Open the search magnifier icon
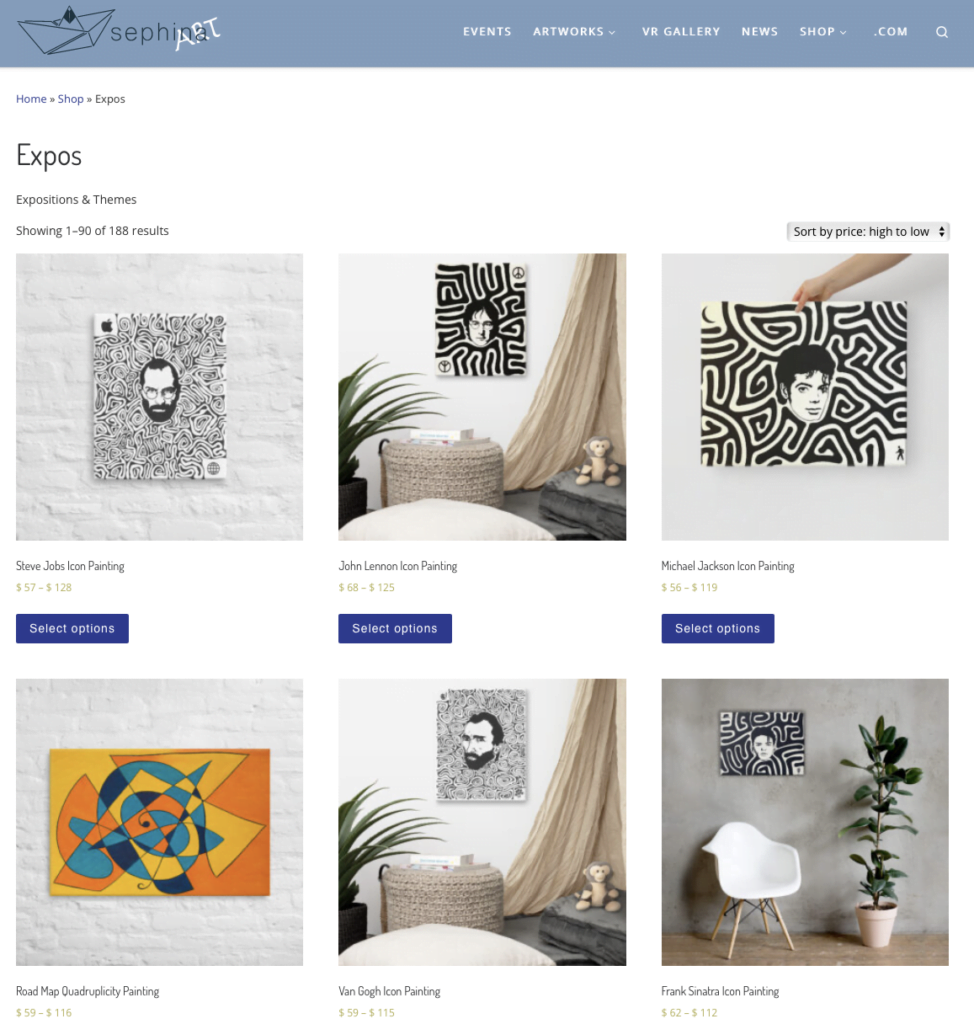Viewport: 974px width, 1024px height. click(941, 32)
